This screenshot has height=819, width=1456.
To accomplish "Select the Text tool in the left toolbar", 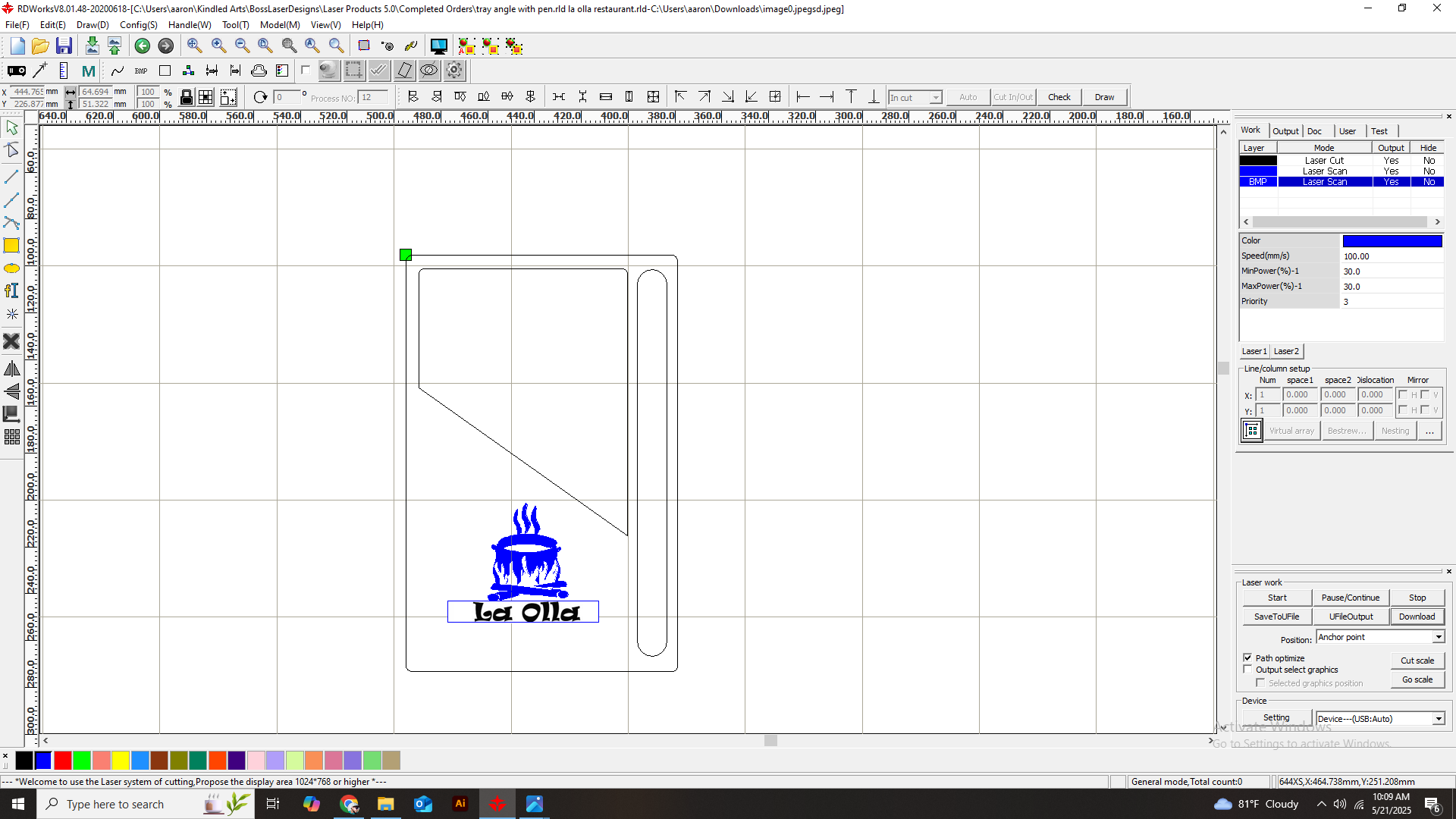I will tap(11, 290).
